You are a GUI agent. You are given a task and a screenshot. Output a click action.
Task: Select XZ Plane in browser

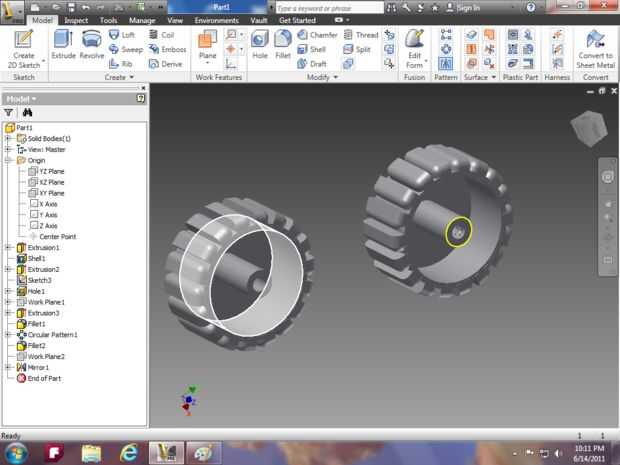(46, 182)
